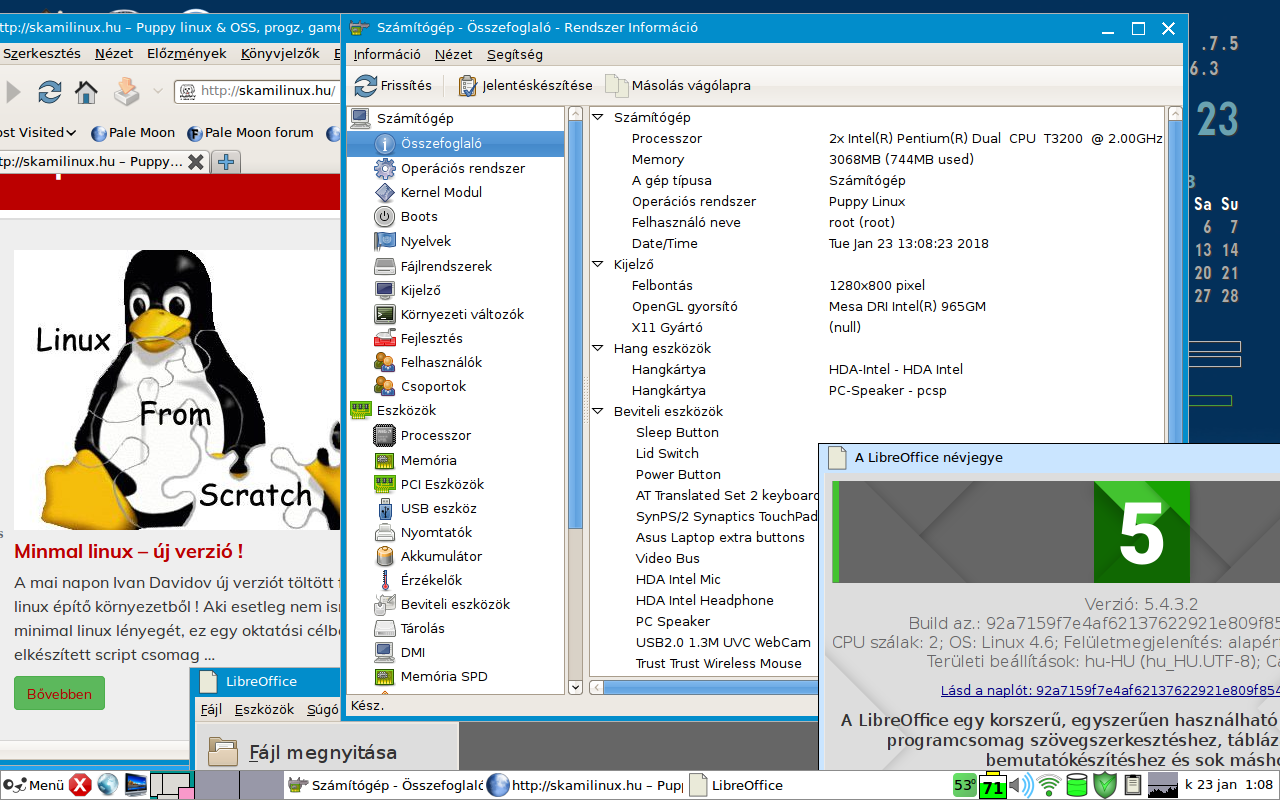The width and height of the screenshot is (1280, 800).
Task: Open LibreOffice Fájl menu
Action: pyautogui.click(x=211, y=710)
